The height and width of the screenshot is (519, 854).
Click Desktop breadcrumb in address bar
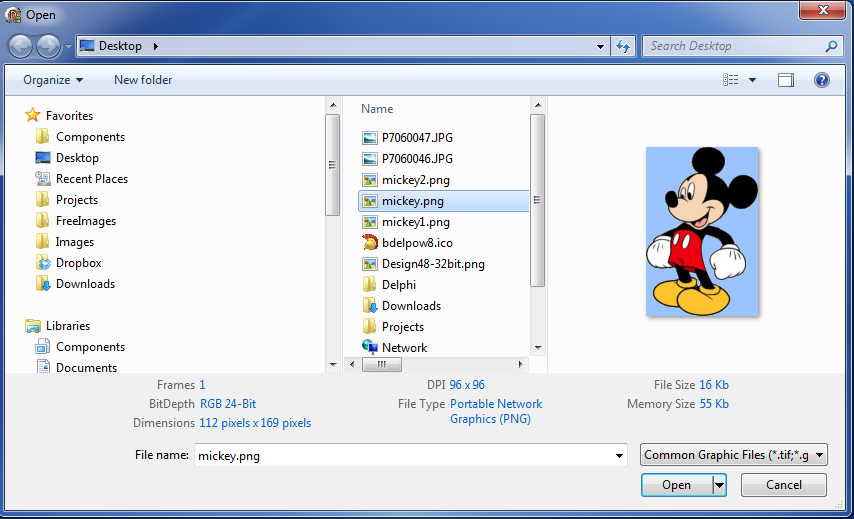point(120,46)
